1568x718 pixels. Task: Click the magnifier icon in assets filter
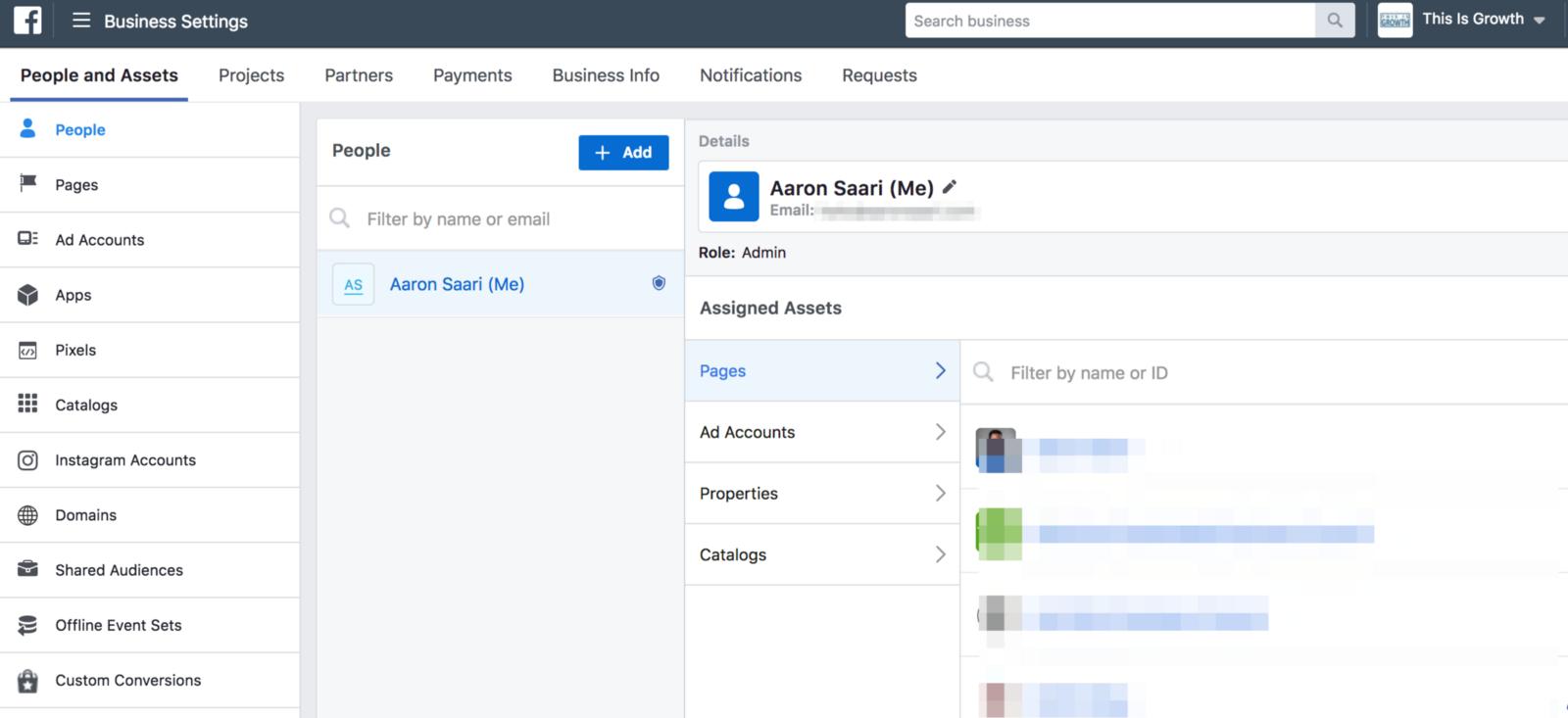tap(983, 371)
